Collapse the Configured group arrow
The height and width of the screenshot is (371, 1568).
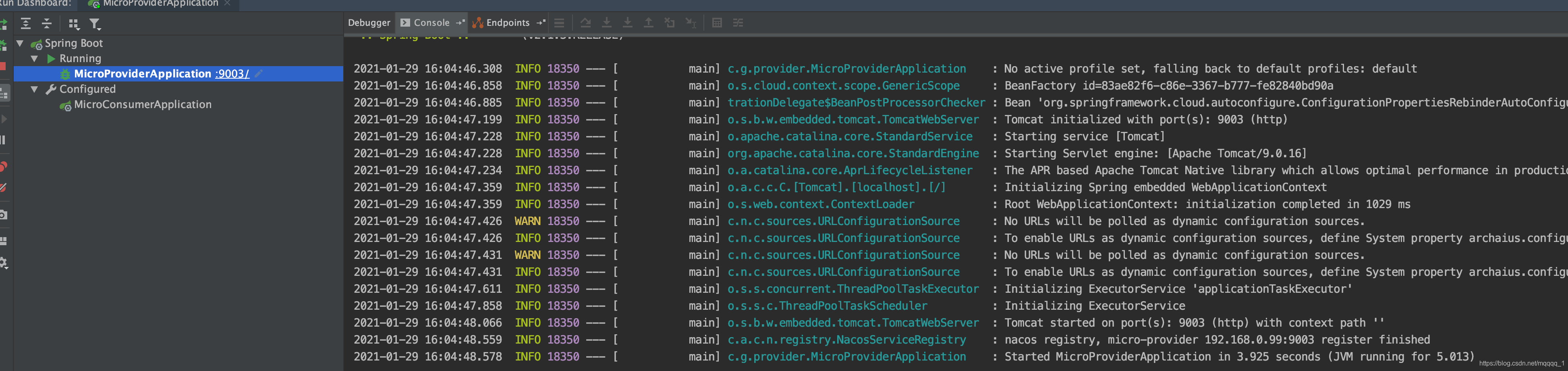35,89
